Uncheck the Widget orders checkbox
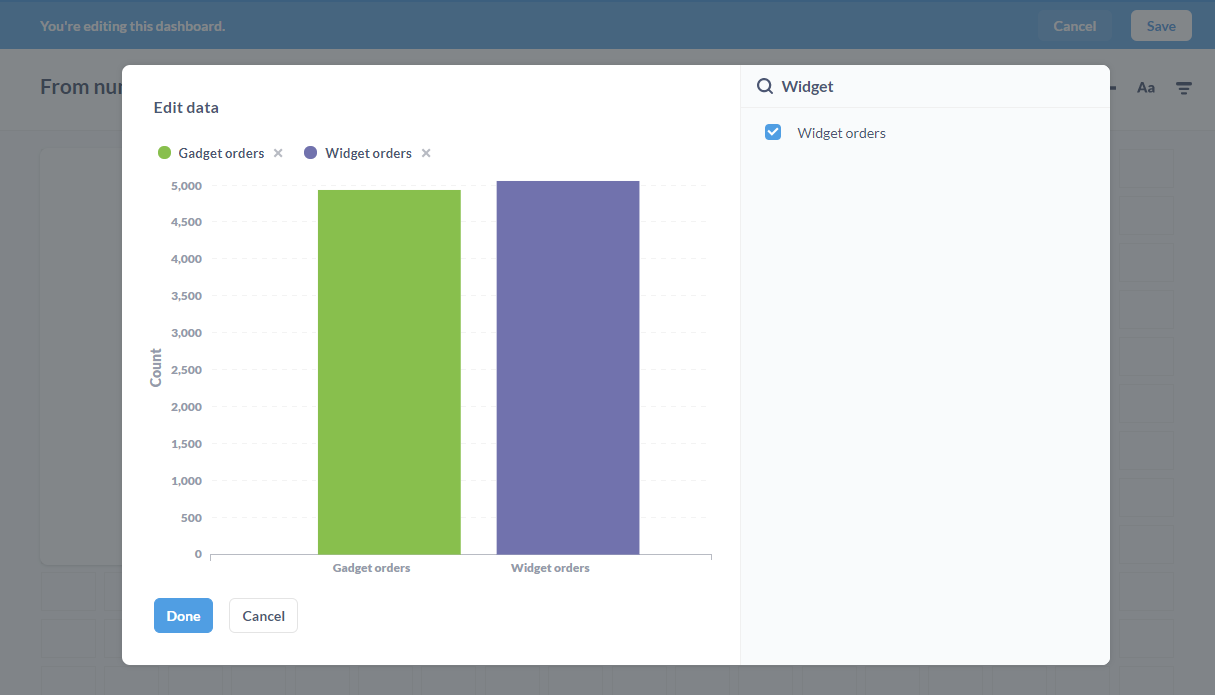Viewport: 1215px width, 695px height. pyautogui.click(x=773, y=132)
